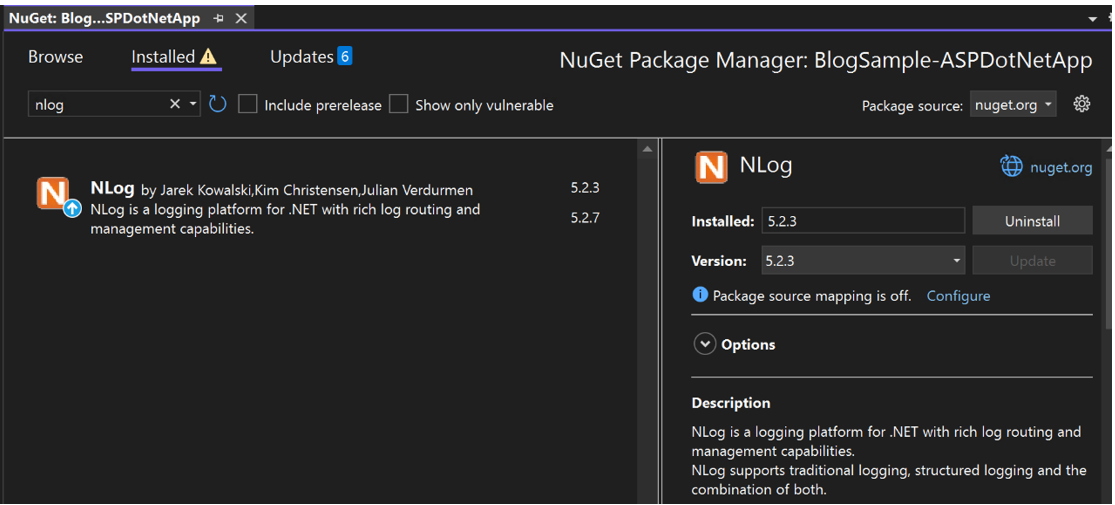
Task: Check Show only vulnerable
Action: (x=398, y=105)
